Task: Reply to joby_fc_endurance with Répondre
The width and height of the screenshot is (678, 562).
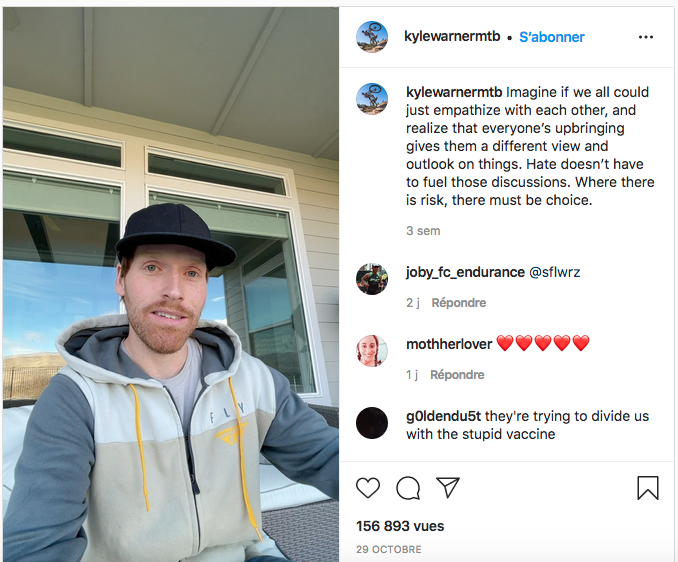Action: click(459, 303)
